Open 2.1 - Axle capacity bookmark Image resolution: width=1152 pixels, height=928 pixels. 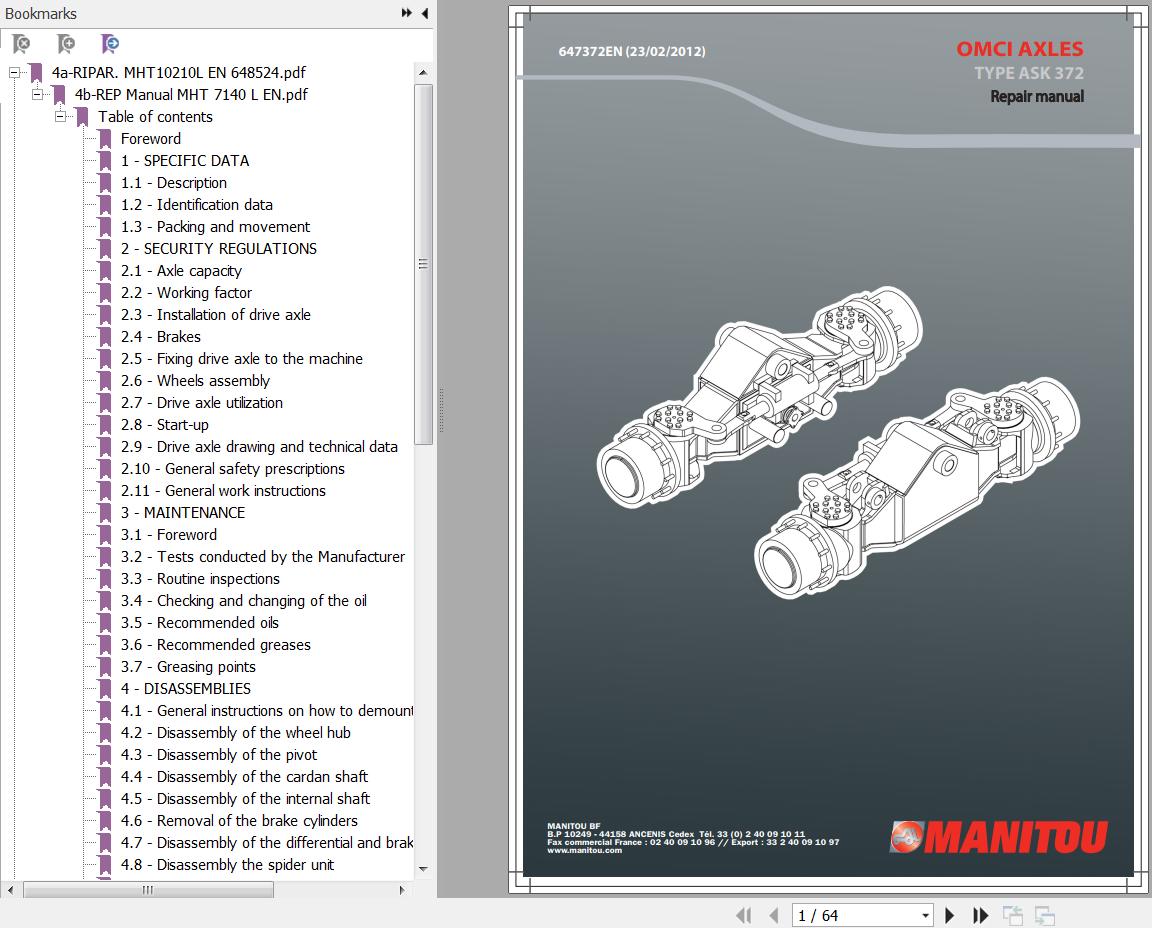pyautogui.click(x=181, y=271)
